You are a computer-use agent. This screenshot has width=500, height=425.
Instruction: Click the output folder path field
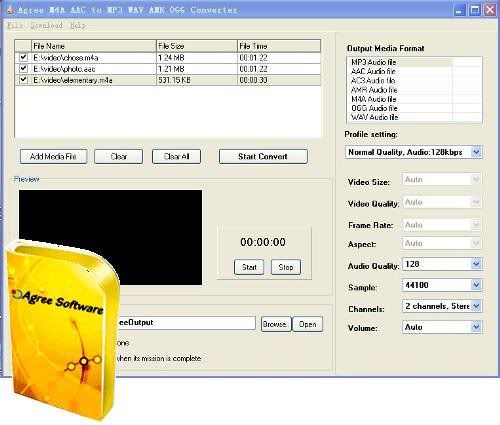(x=187, y=323)
